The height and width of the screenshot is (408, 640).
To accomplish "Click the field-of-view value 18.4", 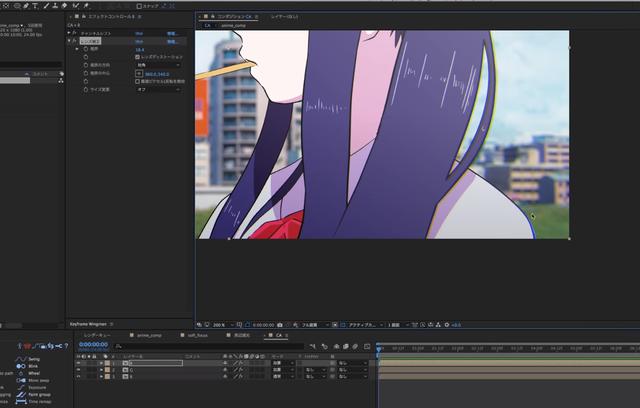I will click(140, 49).
